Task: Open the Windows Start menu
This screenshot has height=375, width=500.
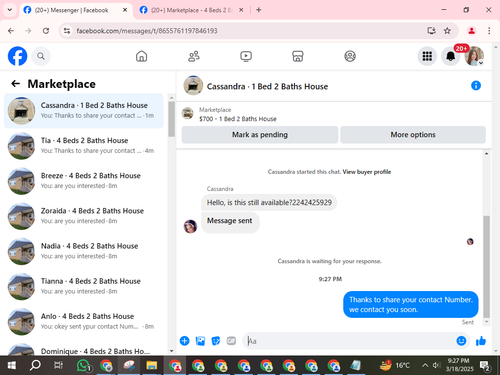Action: (x=12, y=366)
